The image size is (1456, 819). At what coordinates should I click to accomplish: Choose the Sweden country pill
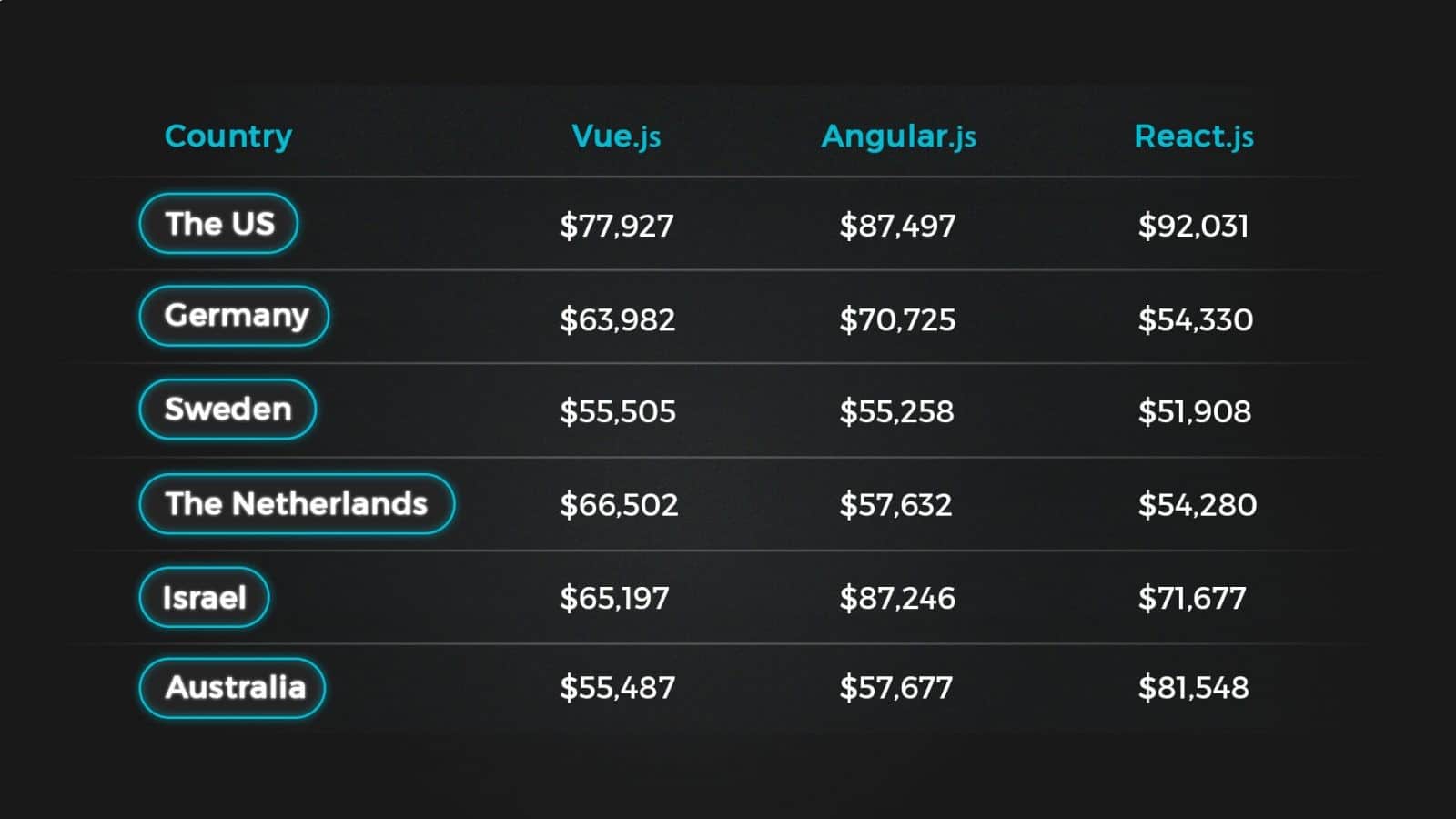tap(227, 409)
